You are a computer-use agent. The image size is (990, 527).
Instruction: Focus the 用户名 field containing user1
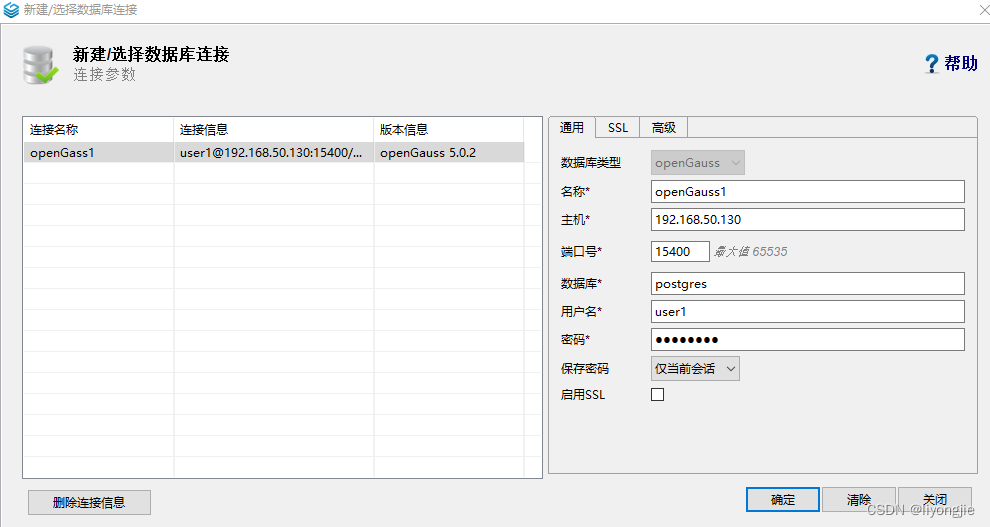coord(808,312)
